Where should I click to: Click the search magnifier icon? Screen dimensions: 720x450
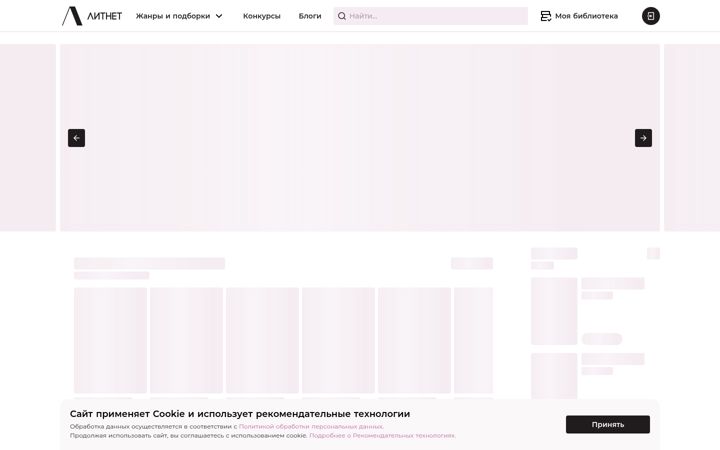pos(342,16)
